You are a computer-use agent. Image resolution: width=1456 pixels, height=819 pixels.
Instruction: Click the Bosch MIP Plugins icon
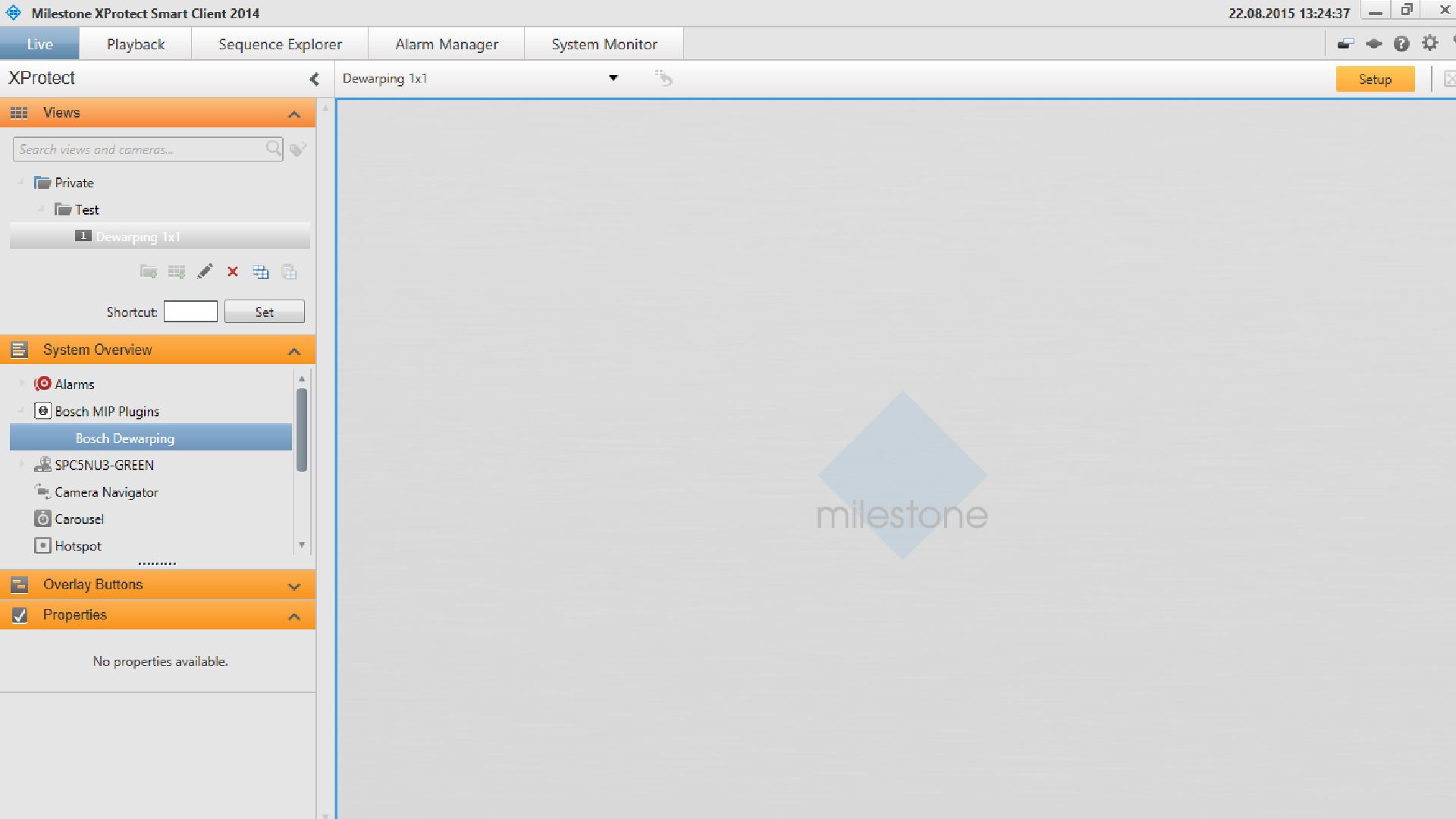(x=43, y=411)
